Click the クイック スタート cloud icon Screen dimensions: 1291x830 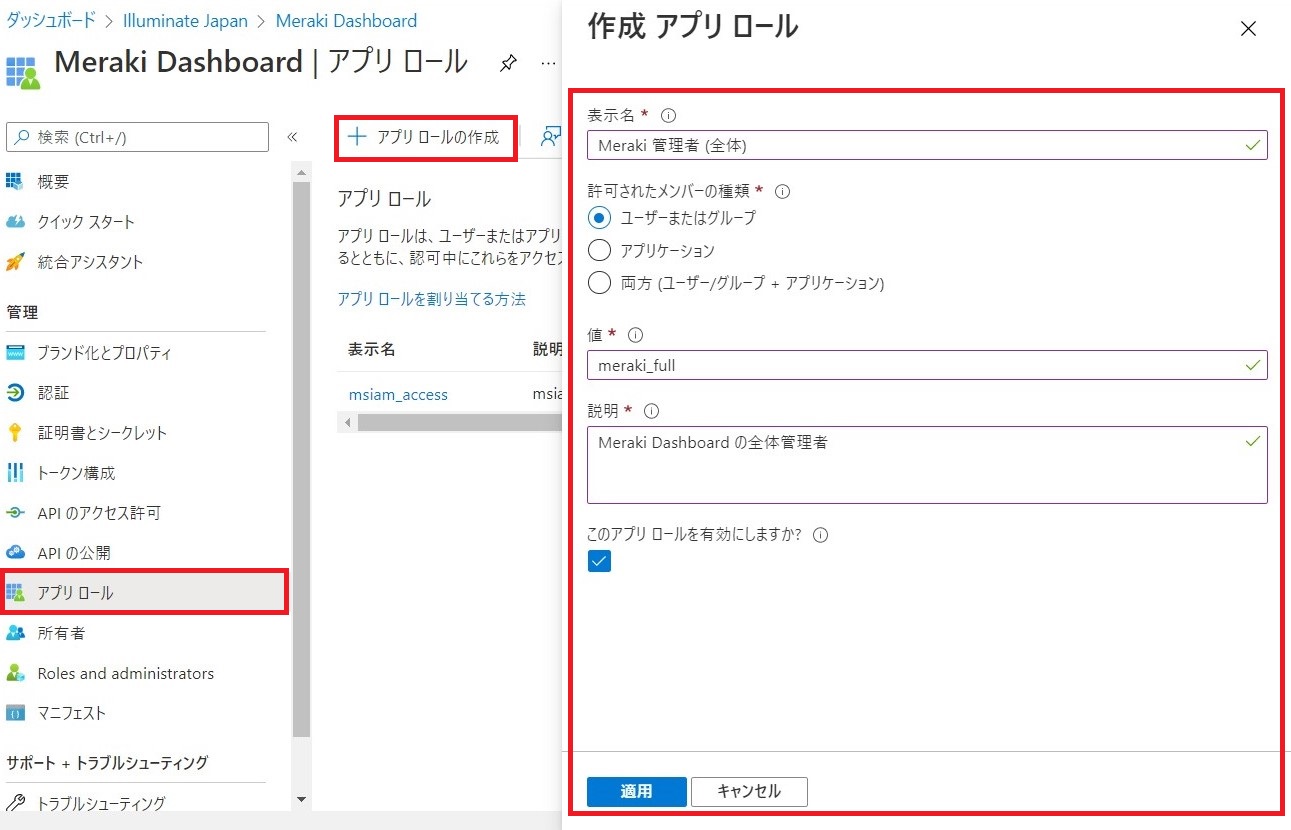coord(15,222)
